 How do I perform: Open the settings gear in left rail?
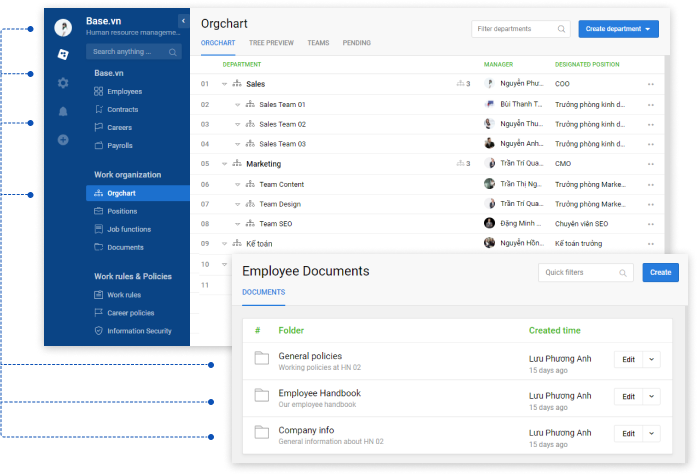(63, 83)
